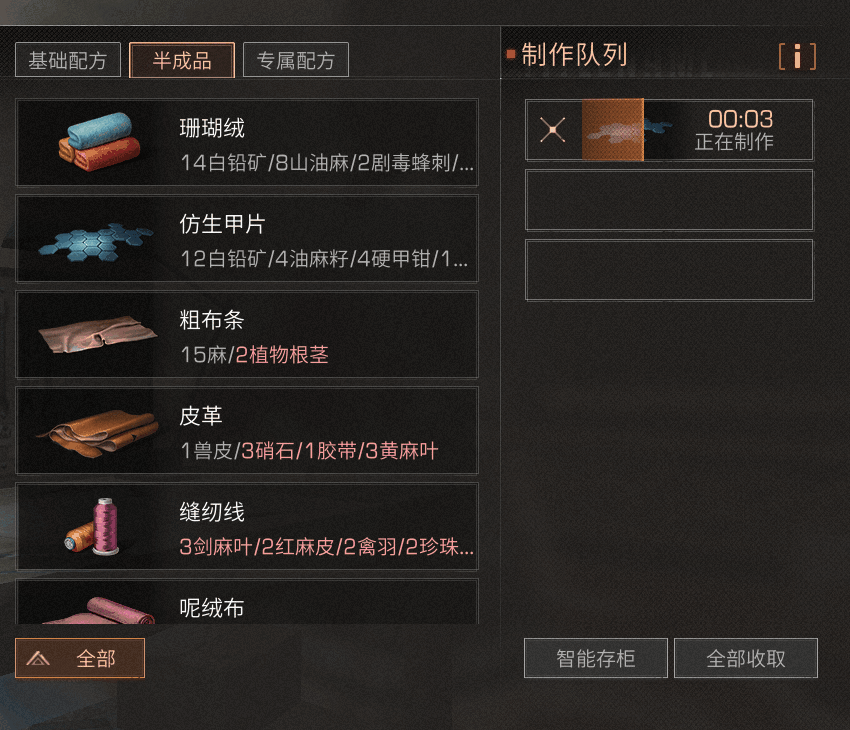Open the 智能存柜 storage button
Viewport: 850px width, 730px height.
[x=595, y=658]
